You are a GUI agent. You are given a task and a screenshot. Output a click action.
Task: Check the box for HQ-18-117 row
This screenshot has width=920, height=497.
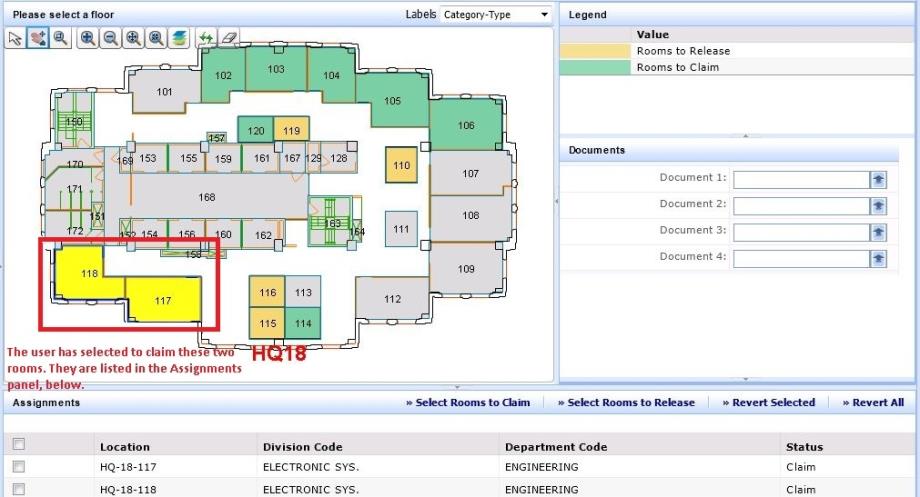[18, 467]
